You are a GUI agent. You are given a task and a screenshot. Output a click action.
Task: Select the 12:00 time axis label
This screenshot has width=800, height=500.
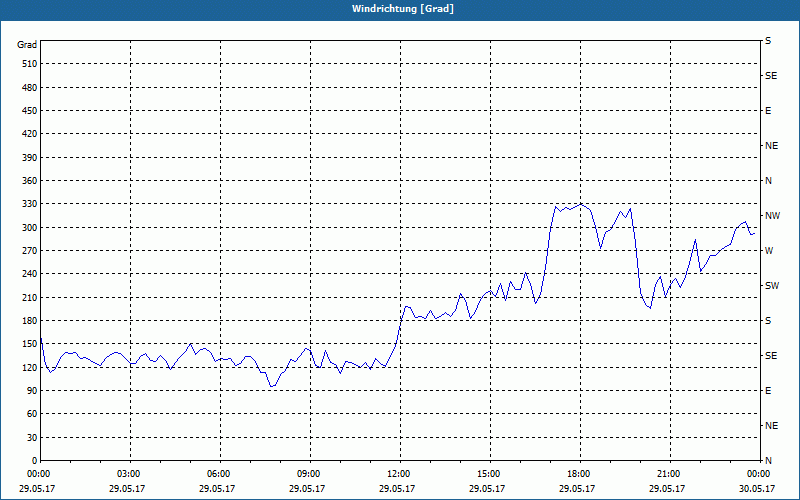(x=401, y=474)
